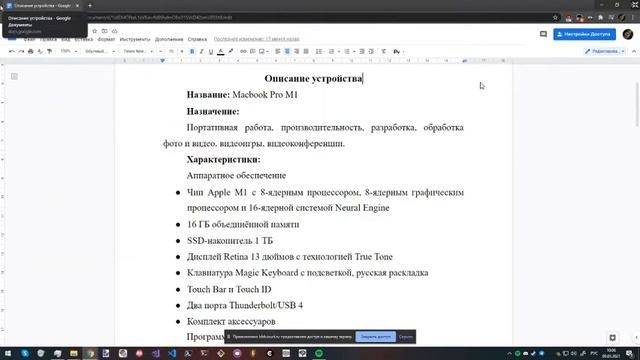This screenshot has width=640, height=360.
Task: Open the highlight color picker
Action: point(231,51)
